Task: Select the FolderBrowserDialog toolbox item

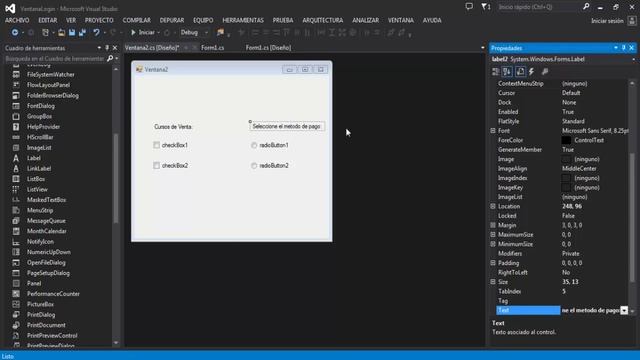Action: [x=53, y=96]
